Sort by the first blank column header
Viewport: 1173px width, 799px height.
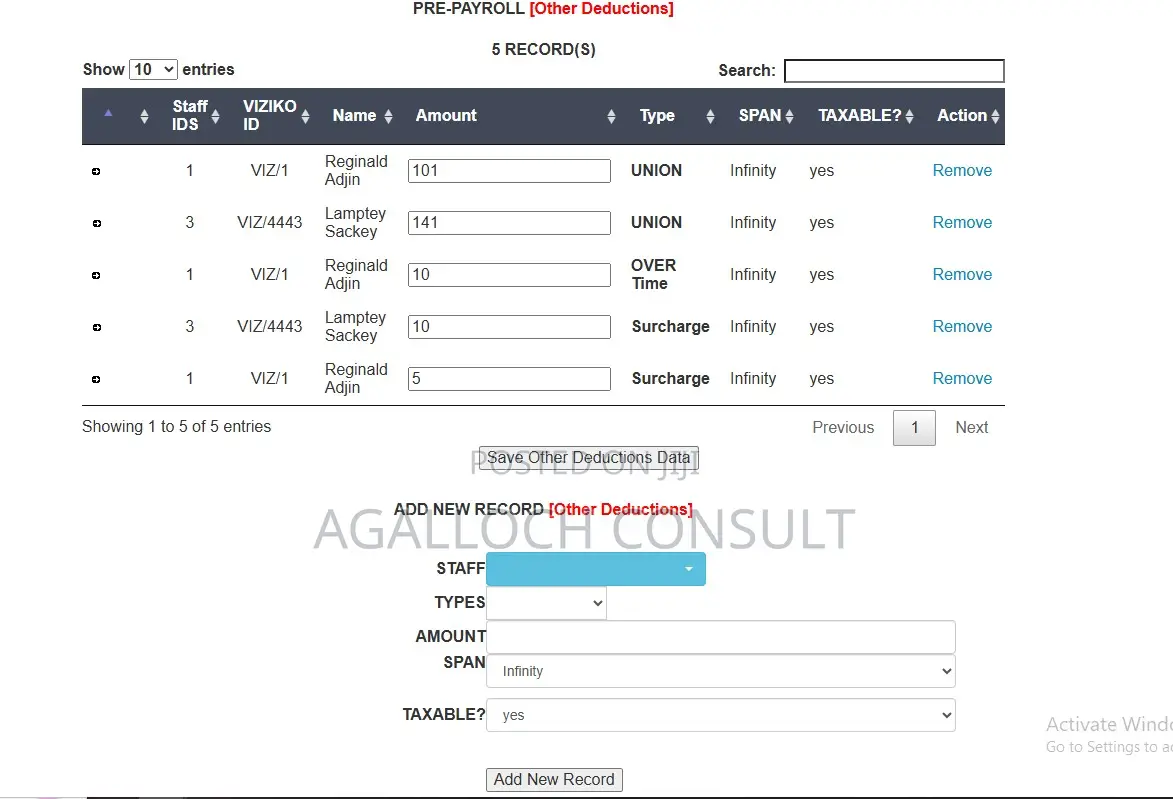click(x=108, y=116)
